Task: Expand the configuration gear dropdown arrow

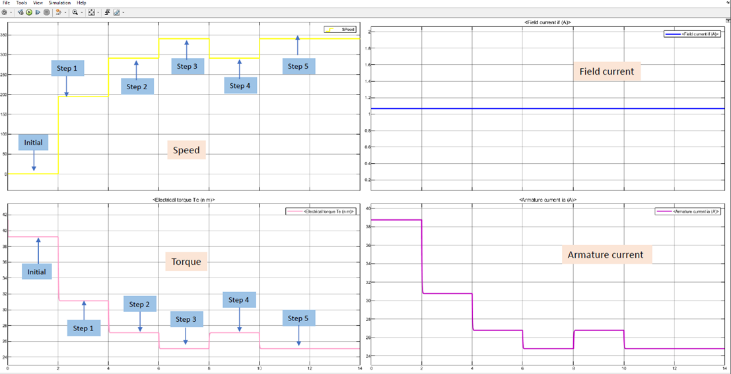Action: point(11,13)
